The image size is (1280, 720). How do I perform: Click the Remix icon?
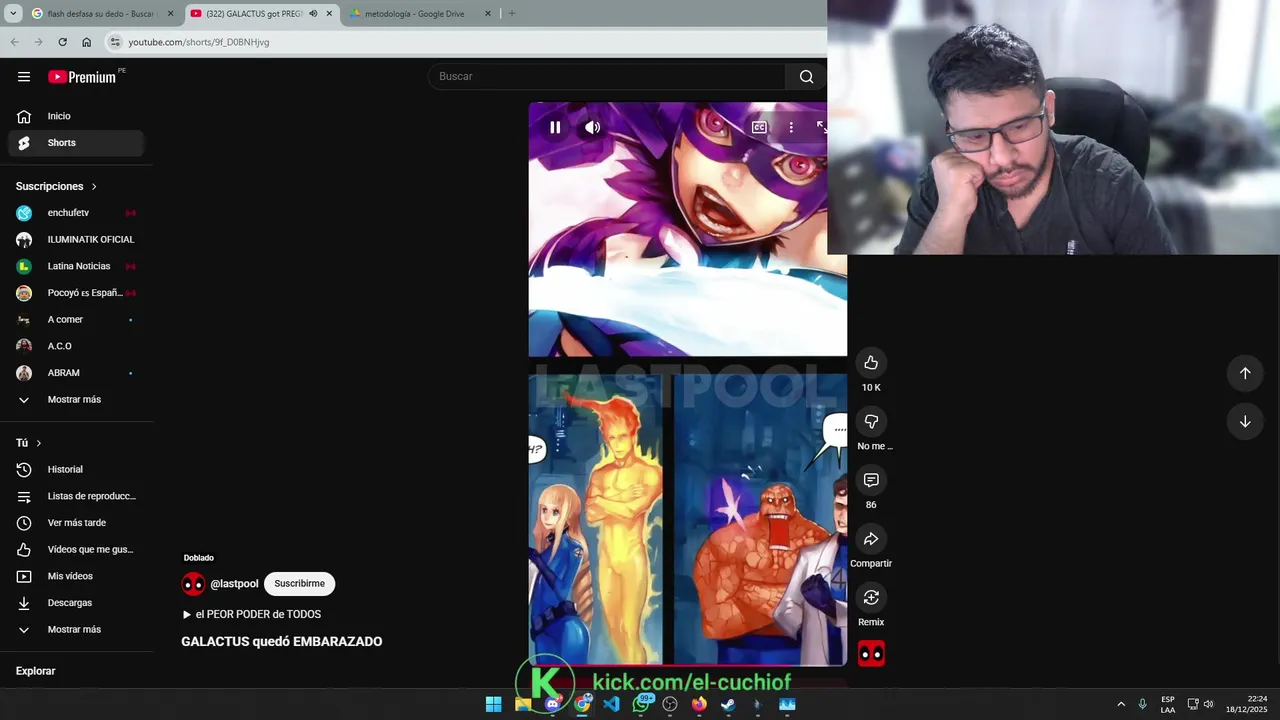pos(871,597)
